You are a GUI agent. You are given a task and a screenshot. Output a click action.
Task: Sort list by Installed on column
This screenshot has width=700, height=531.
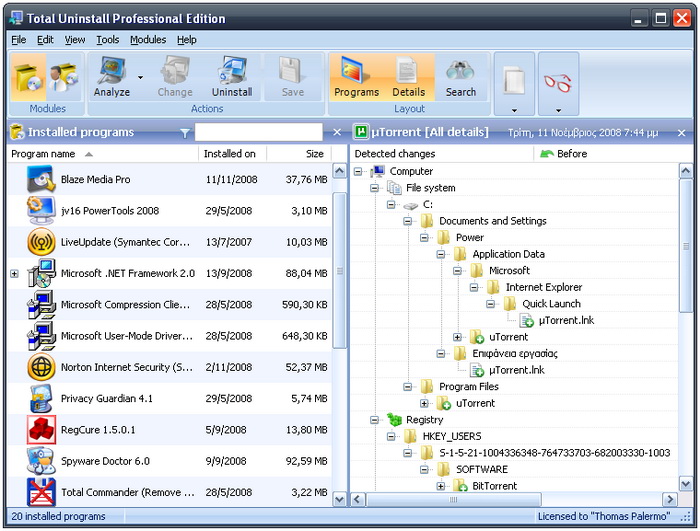tap(230, 154)
